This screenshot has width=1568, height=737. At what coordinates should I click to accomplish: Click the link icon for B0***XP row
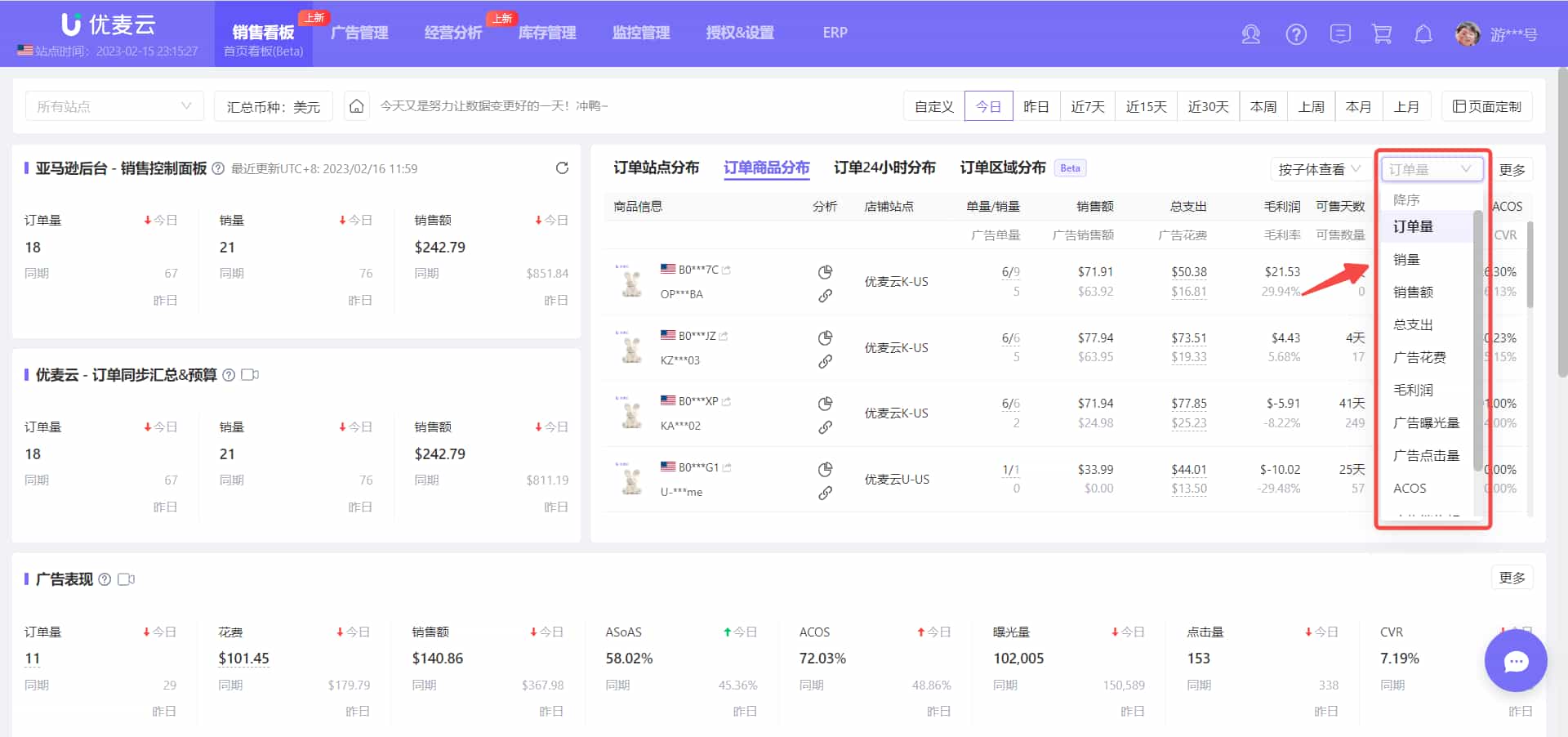(x=825, y=427)
